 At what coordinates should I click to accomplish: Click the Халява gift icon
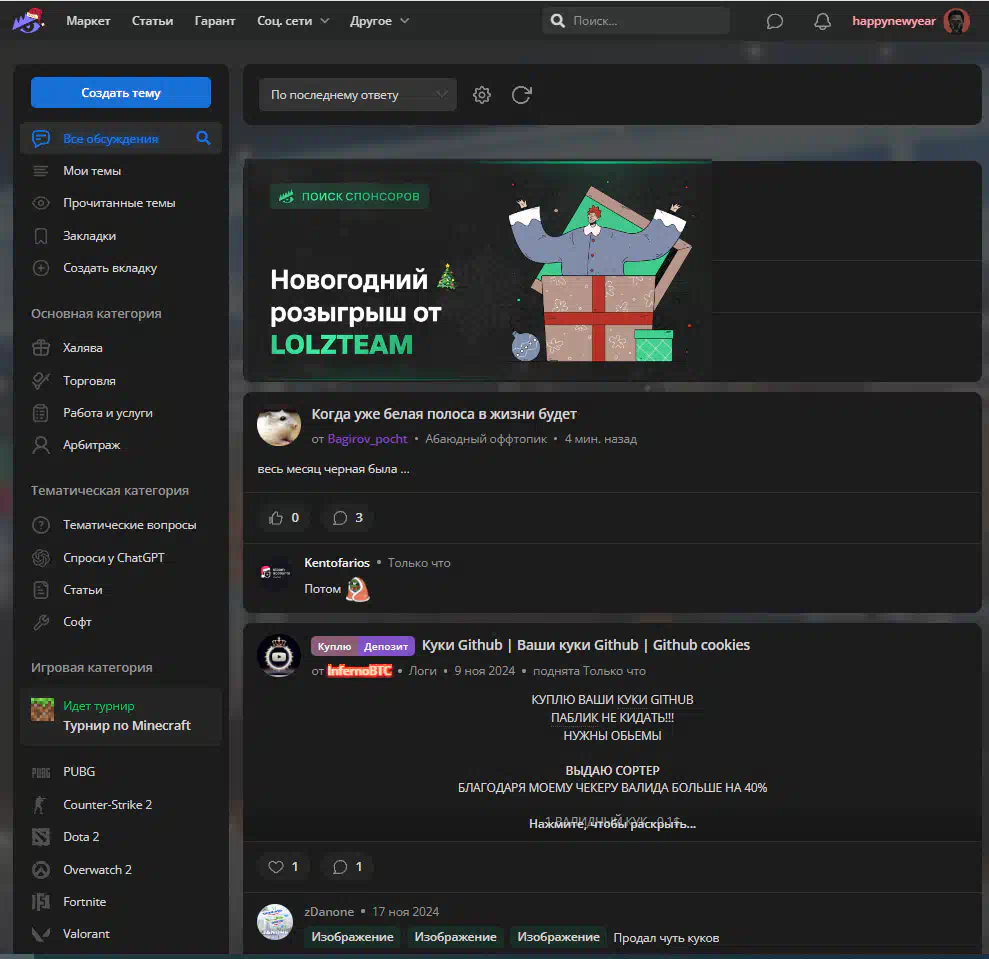click(x=41, y=348)
